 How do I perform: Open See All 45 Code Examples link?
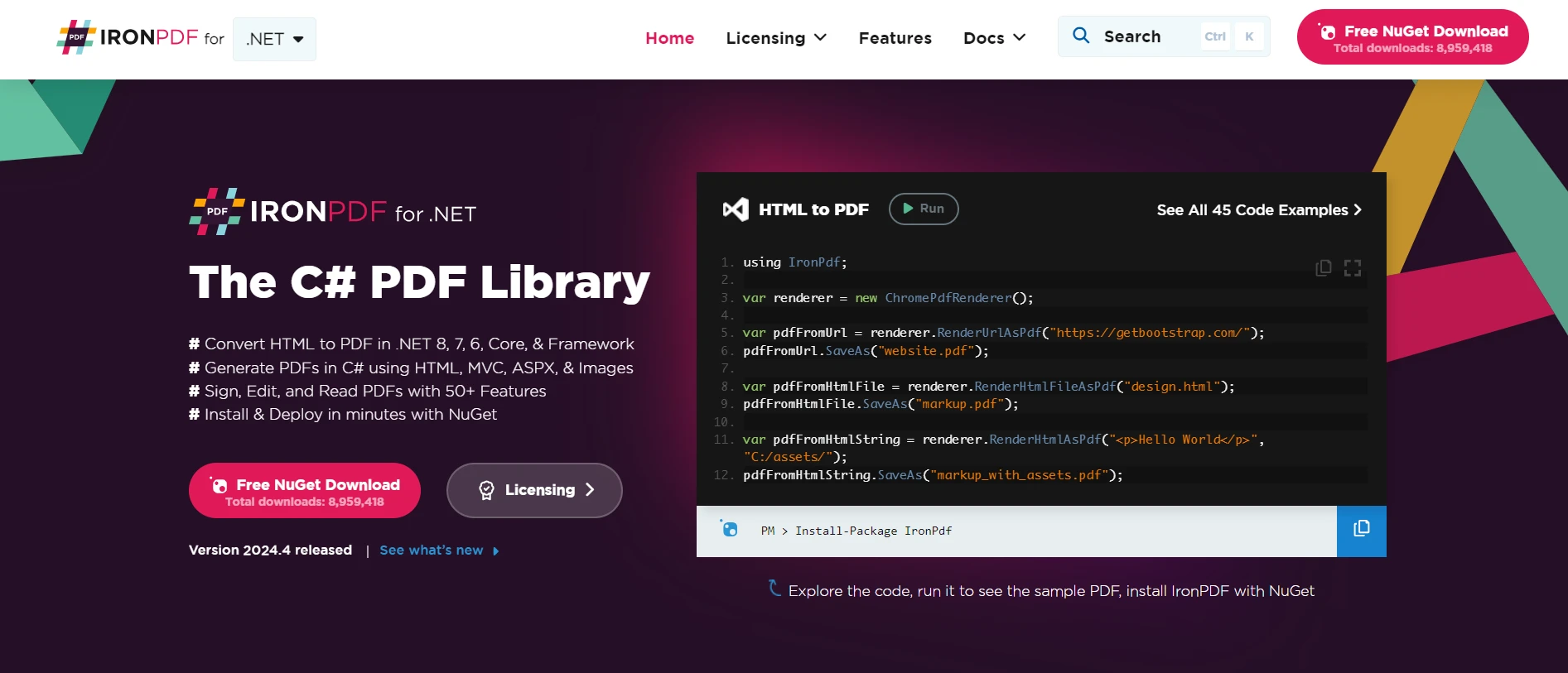1258,210
